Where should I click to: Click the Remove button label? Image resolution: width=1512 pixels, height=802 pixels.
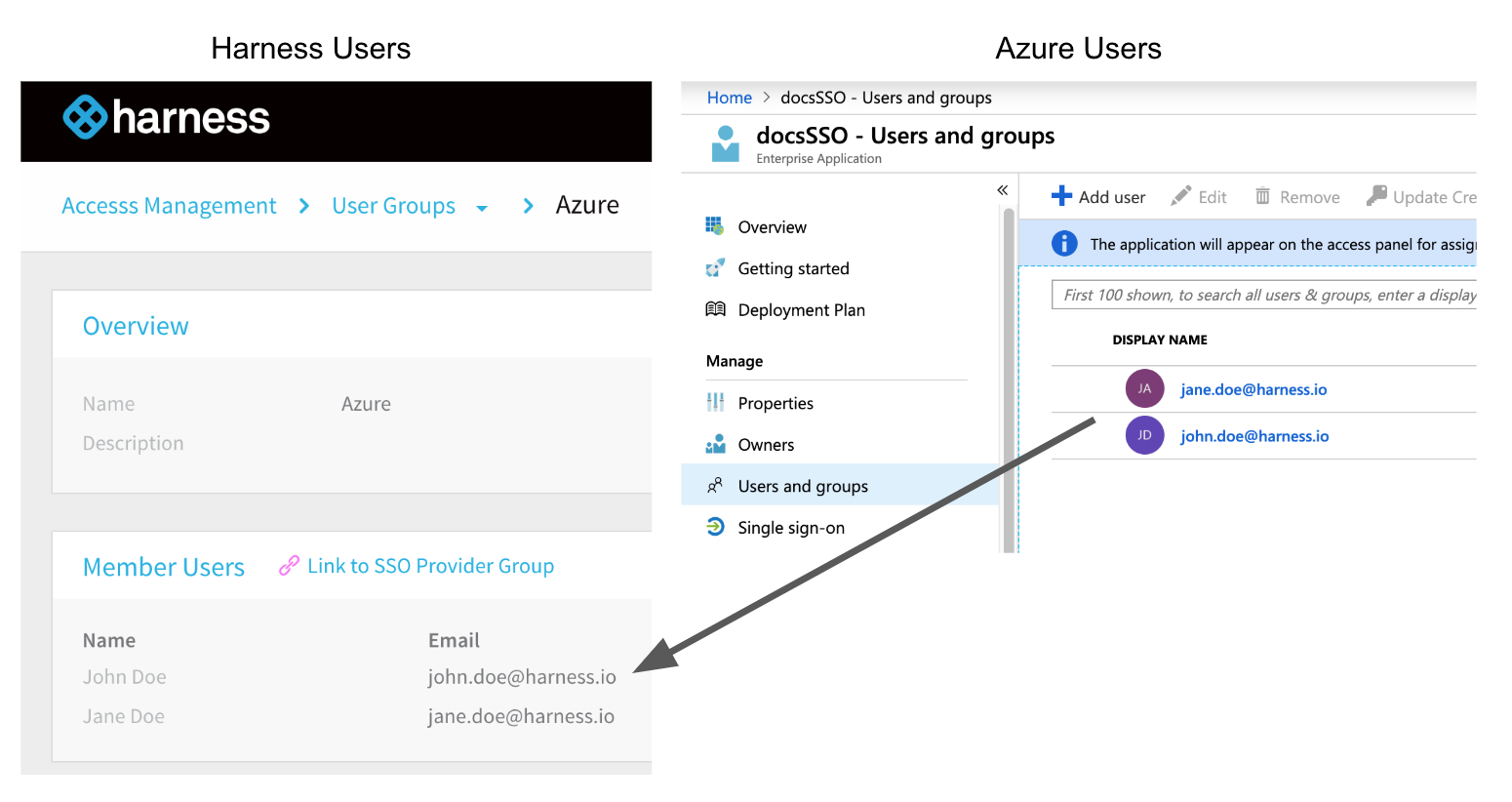click(1310, 197)
